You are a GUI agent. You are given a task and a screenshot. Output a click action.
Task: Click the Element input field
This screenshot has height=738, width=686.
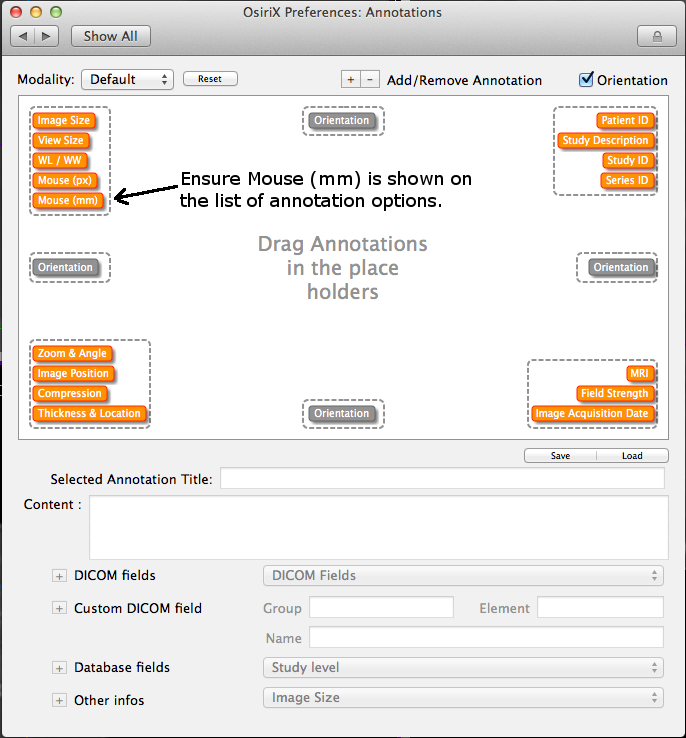coord(600,607)
